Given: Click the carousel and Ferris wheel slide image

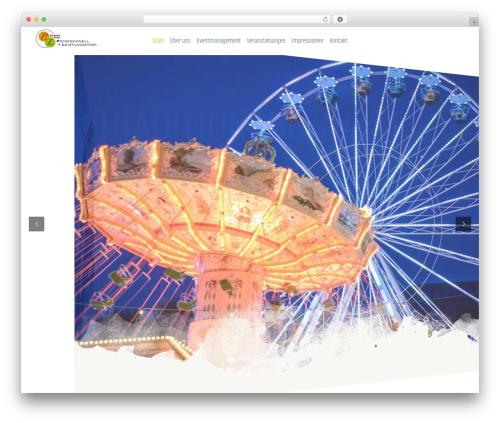Looking at the screenshot, I should point(276,223).
